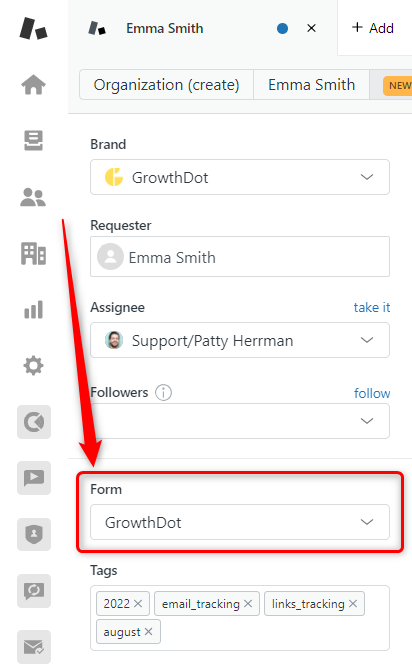Viewport: 412px width, 670px height.
Task: Open the Views icon in the sidebar
Action: (x=33, y=141)
